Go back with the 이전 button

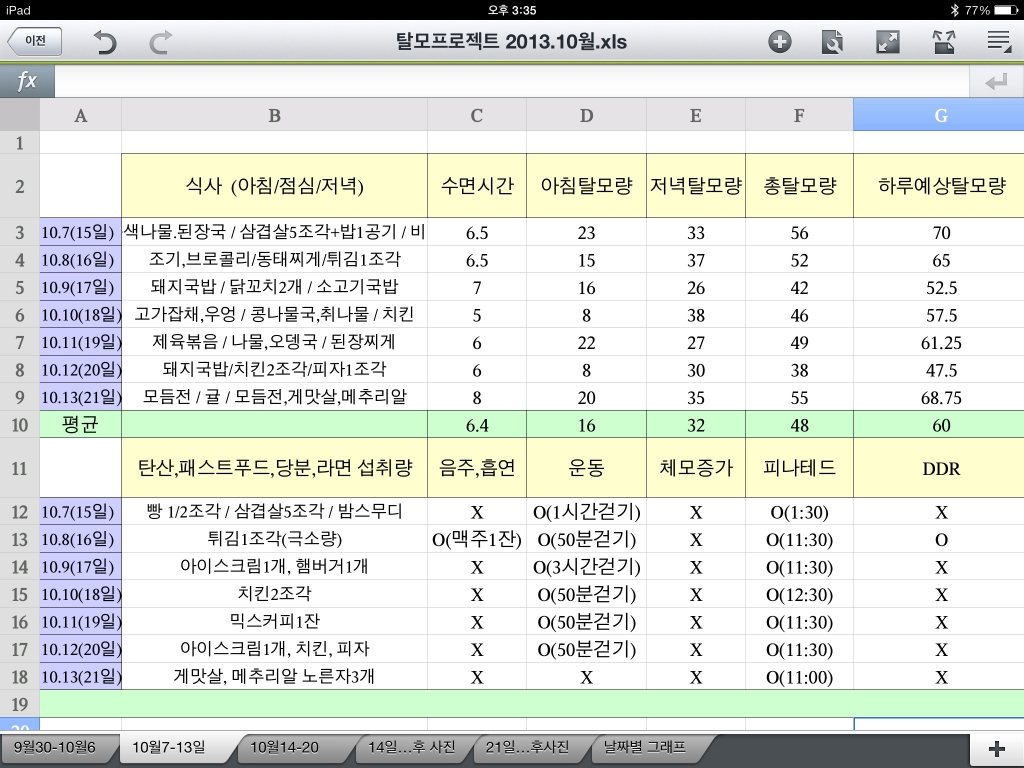[x=35, y=41]
